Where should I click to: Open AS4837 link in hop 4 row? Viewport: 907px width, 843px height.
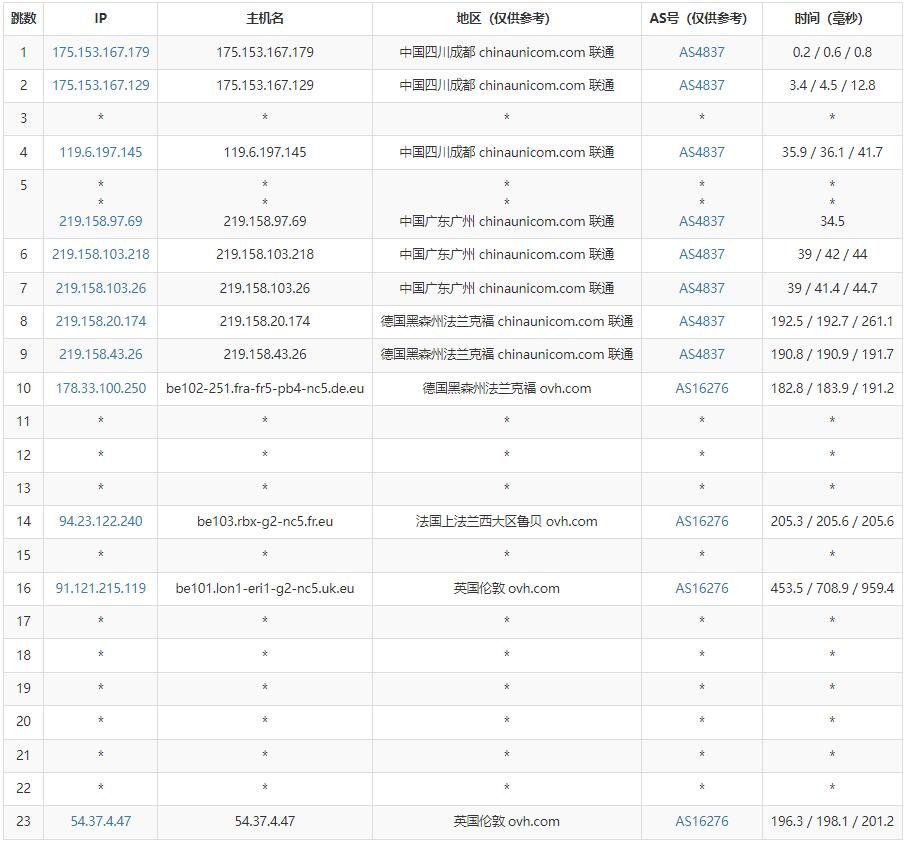pos(702,152)
